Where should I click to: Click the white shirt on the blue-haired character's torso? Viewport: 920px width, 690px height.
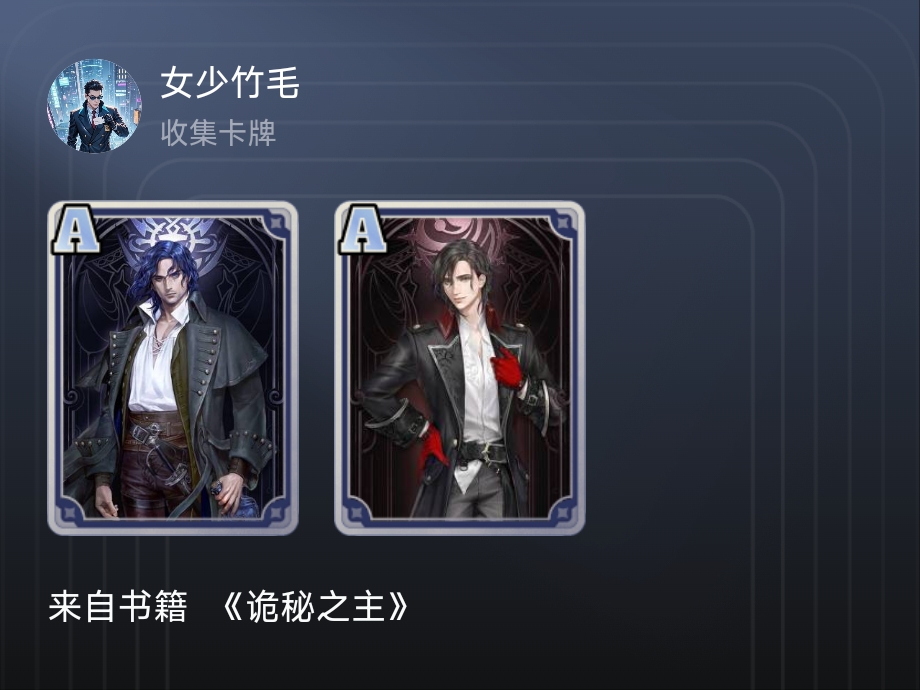[154, 370]
